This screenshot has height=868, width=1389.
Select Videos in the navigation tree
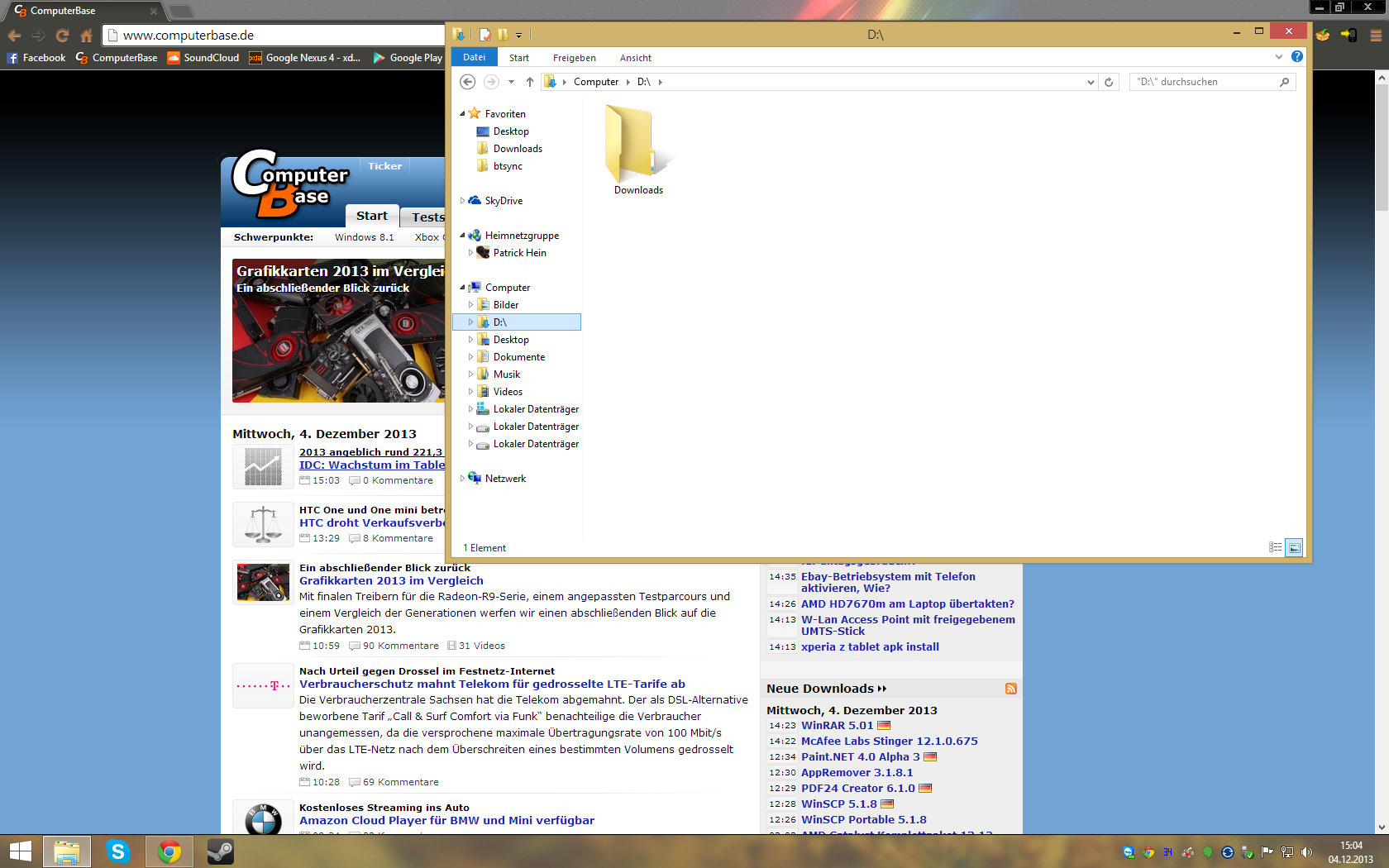coord(508,392)
